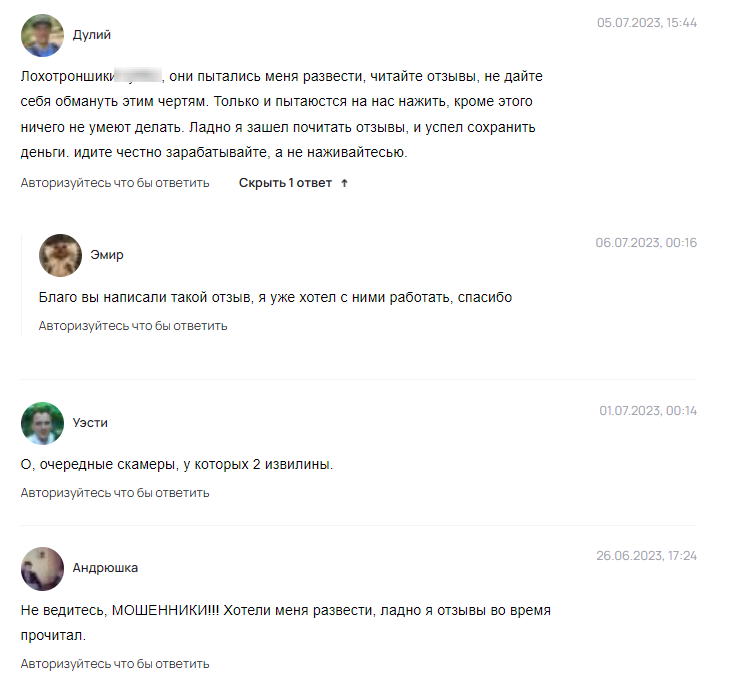The width and height of the screenshot is (730, 692).
Task: Click the up arrow next to 'Скрыть 1 ответ'
Action: [345, 183]
